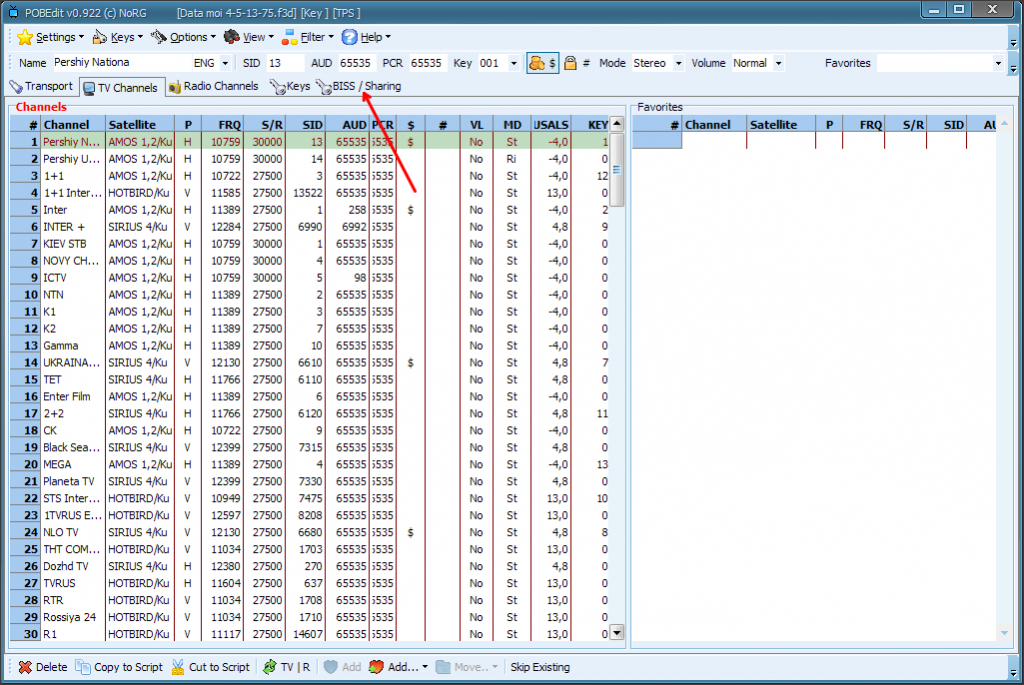This screenshot has height=685, width=1024.
Task: Select the 1+1 Inter... channel row
Action: 309,193
